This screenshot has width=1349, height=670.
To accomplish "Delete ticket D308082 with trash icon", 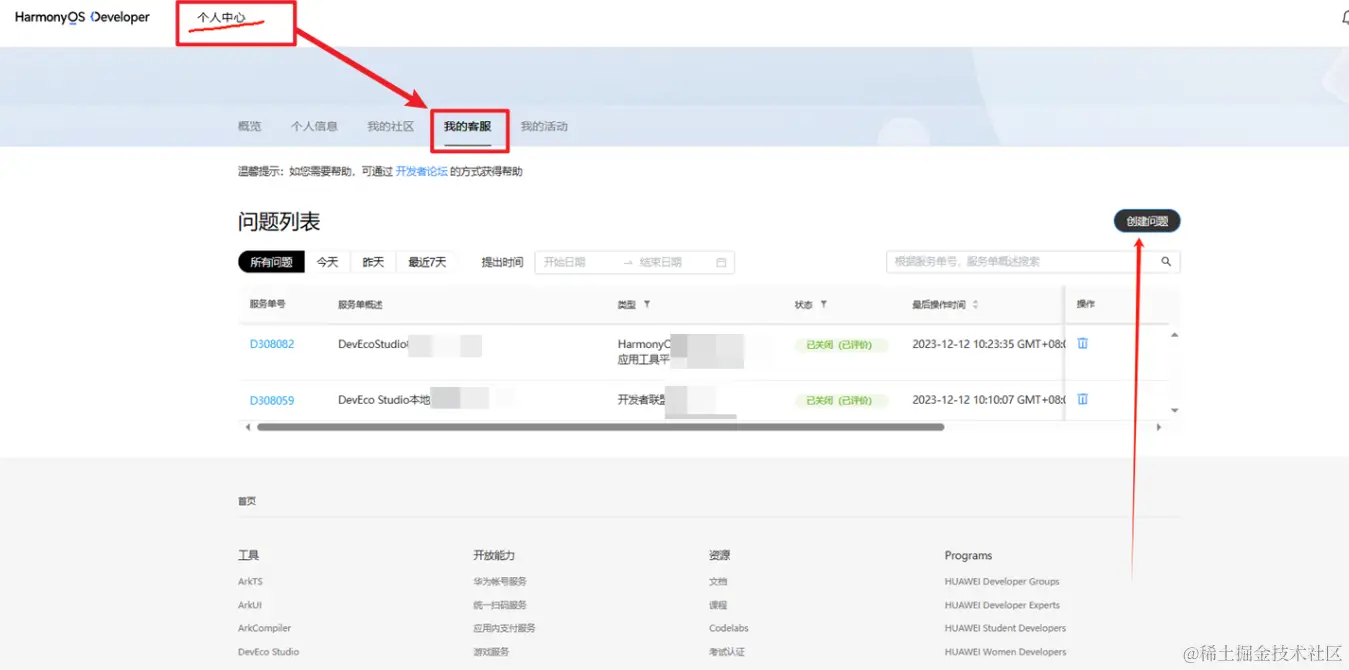I will point(1082,343).
